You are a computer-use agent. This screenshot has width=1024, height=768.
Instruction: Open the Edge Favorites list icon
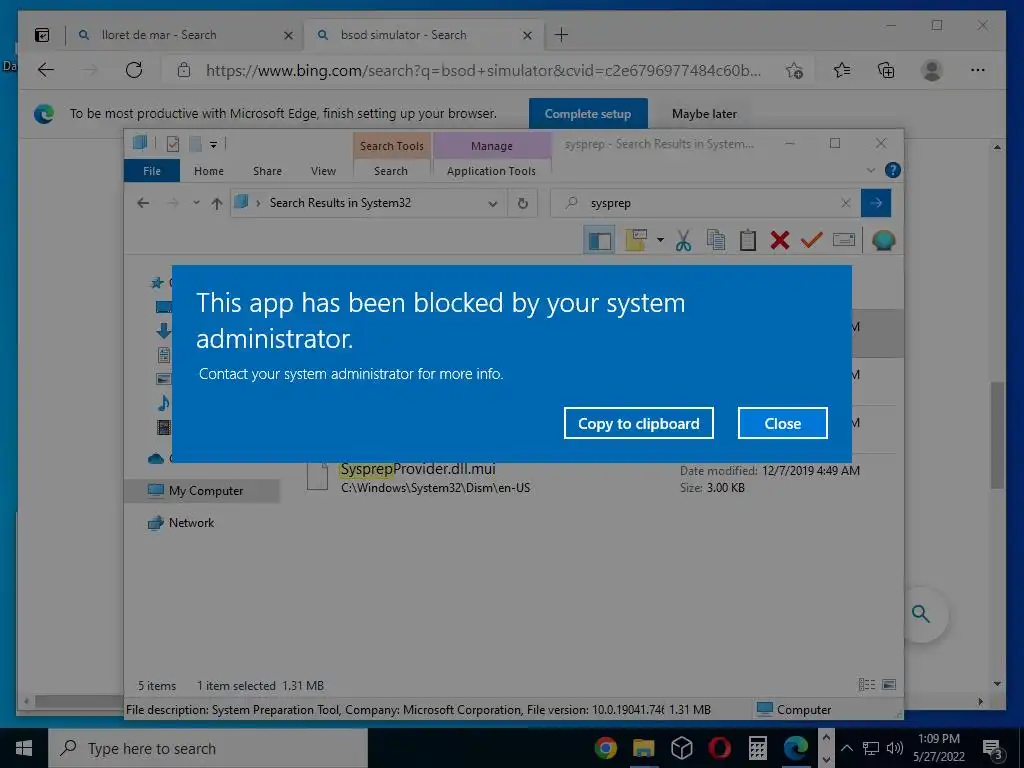pyautogui.click(x=842, y=70)
